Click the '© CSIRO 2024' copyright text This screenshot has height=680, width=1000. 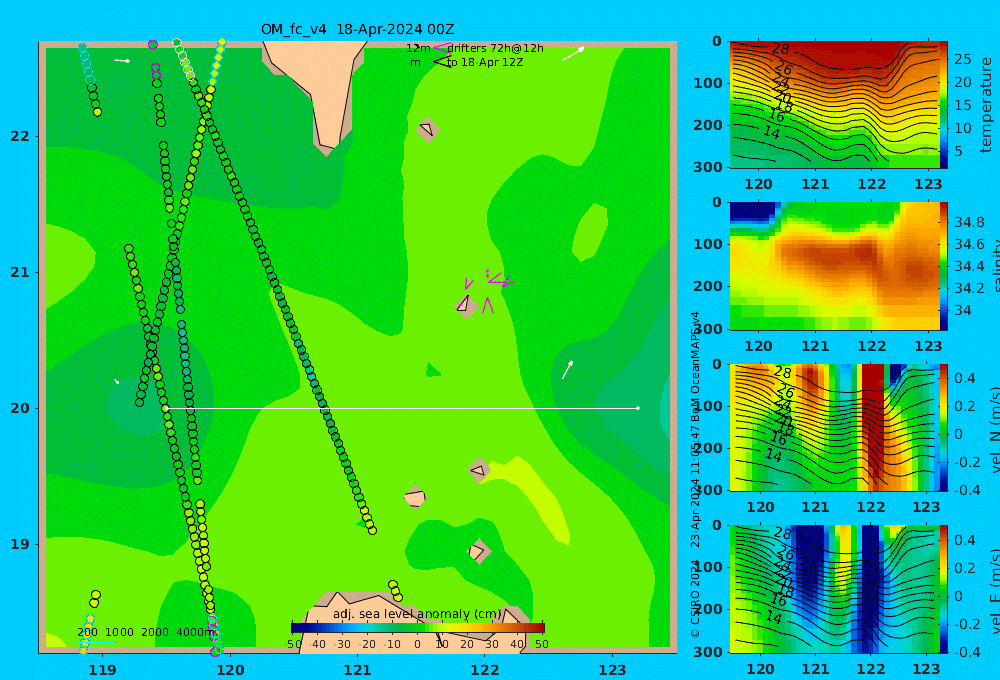(695, 598)
